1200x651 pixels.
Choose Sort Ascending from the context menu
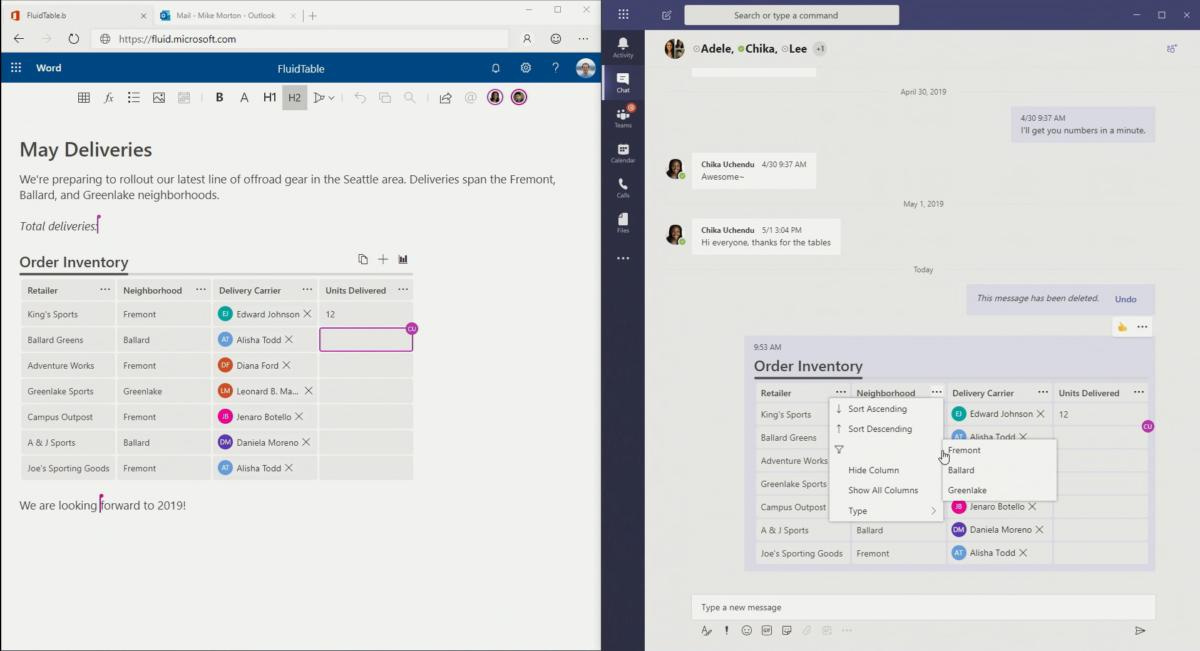tap(876, 408)
